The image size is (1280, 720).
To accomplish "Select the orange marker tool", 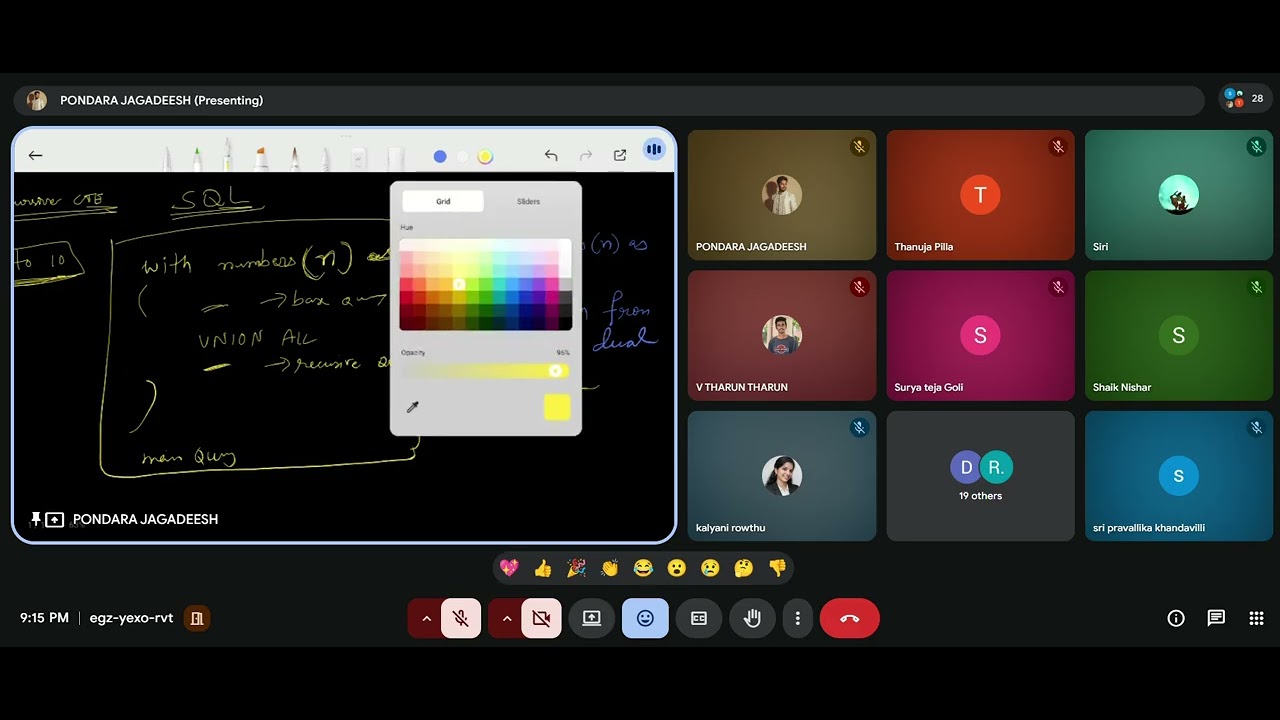I will tap(261, 158).
